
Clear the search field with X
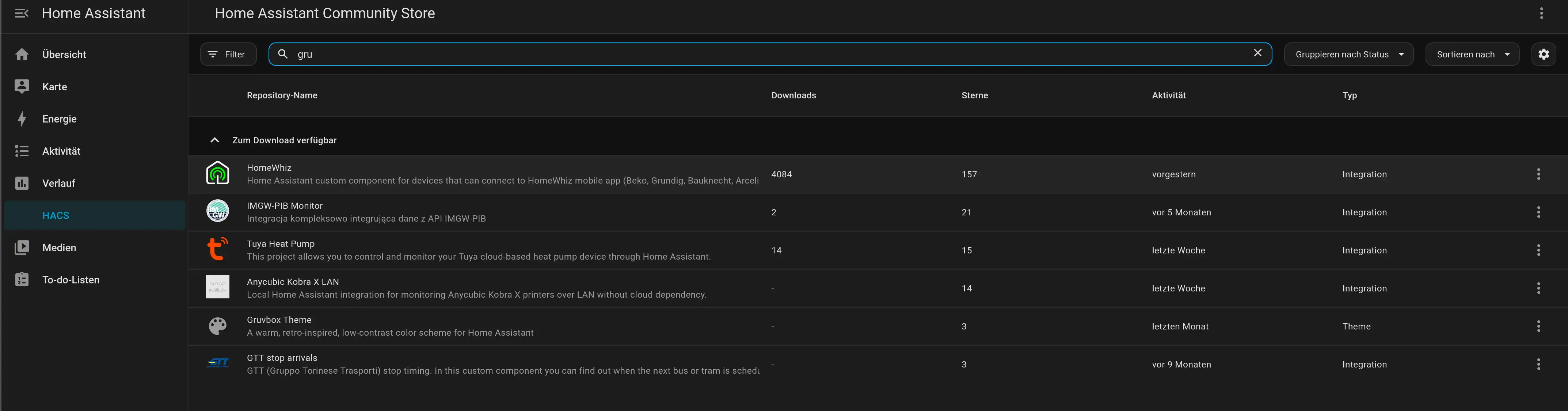click(x=1257, y=53)
